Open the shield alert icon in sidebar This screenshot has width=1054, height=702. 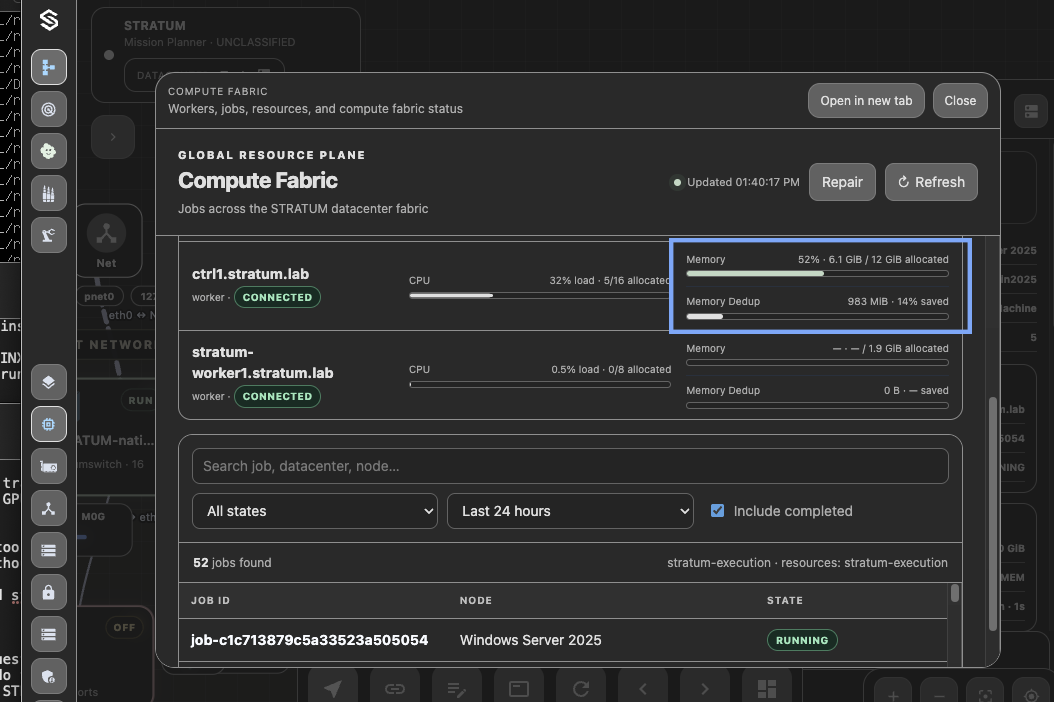click(x=48, y=676)
